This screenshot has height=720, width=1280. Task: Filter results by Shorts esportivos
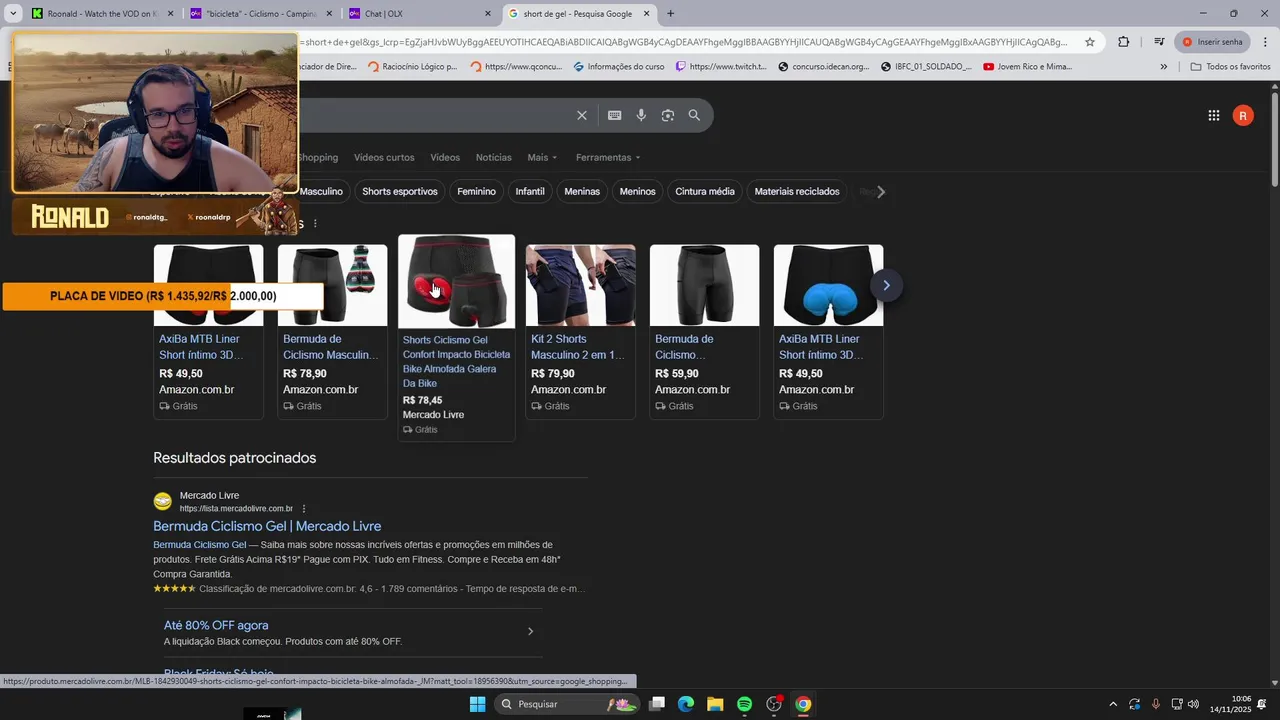tap(400, 191)
